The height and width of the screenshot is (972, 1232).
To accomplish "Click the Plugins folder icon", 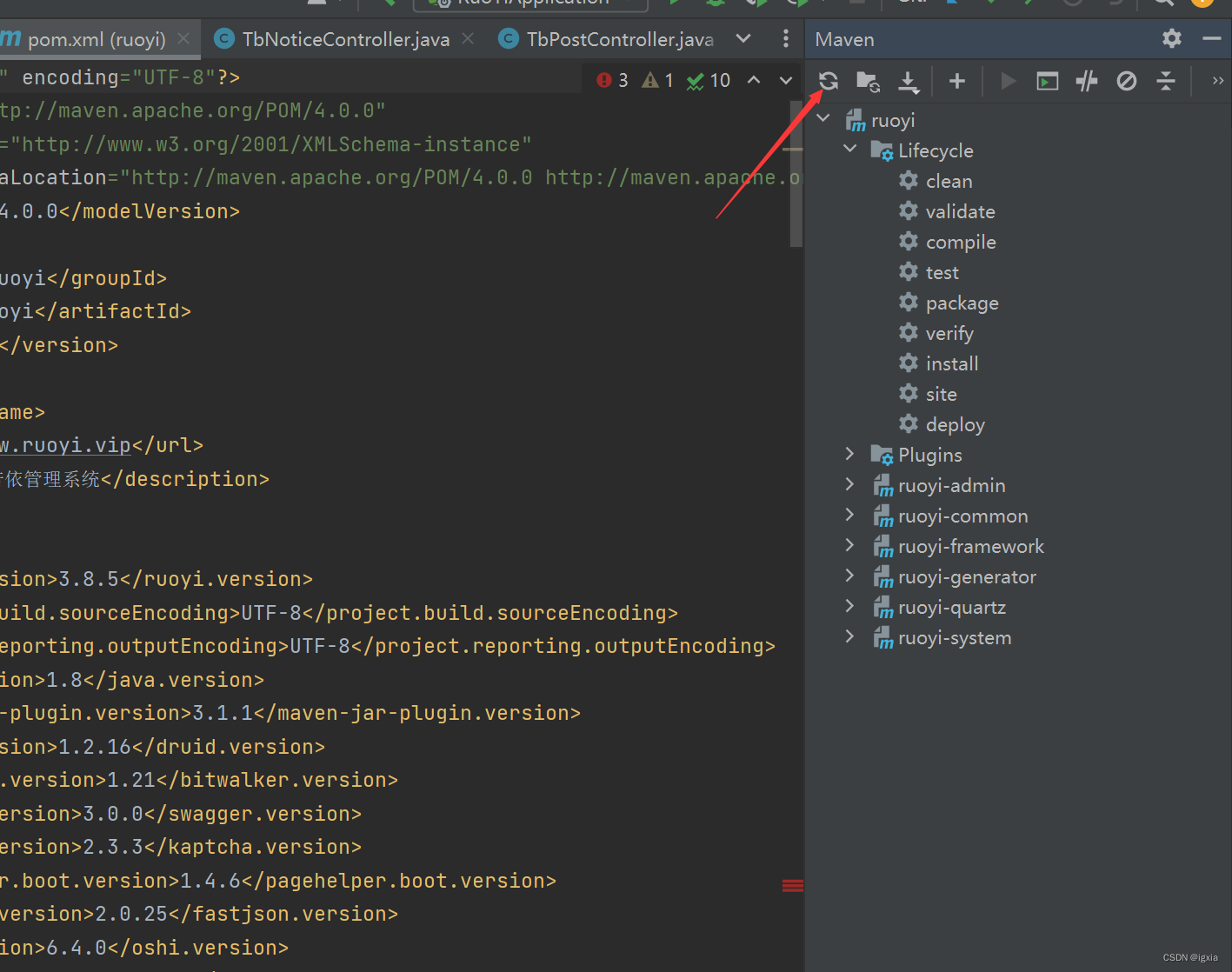I will tap(882, 455).
